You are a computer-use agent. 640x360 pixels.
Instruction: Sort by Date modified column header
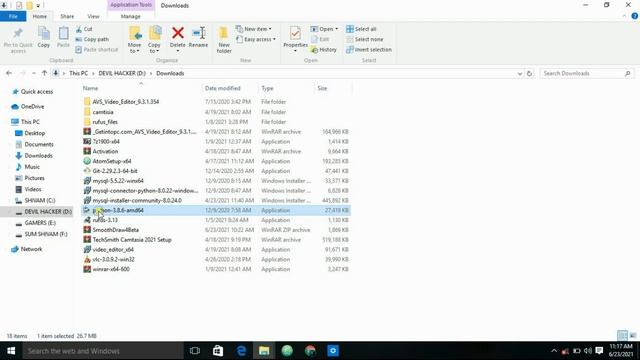pyautogui.click(x=222, y=88)
